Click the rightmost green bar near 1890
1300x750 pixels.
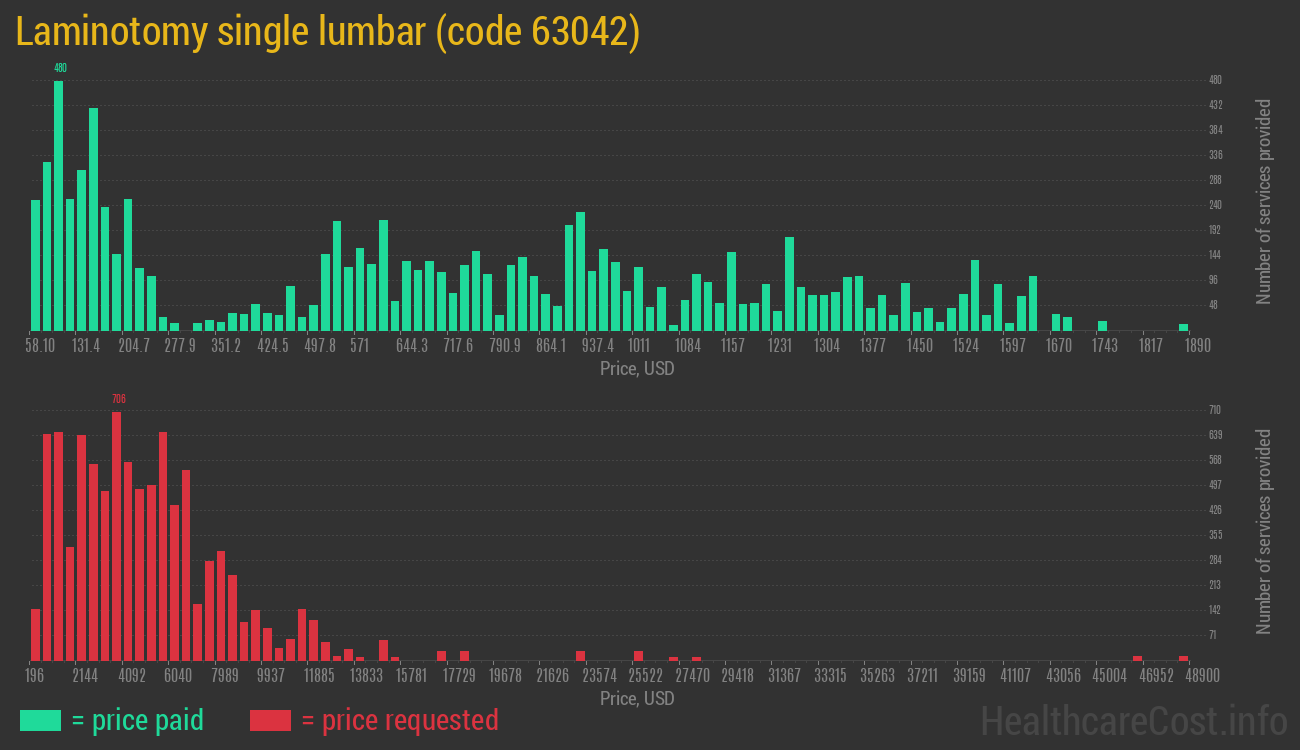click(1183, 327)
